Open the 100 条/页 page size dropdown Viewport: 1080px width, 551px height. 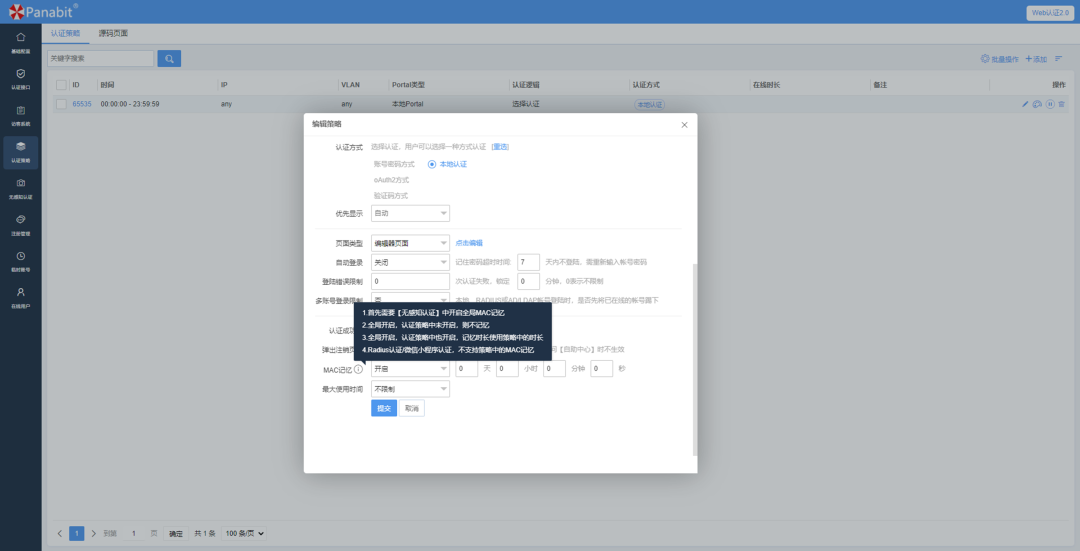[245, 533]
